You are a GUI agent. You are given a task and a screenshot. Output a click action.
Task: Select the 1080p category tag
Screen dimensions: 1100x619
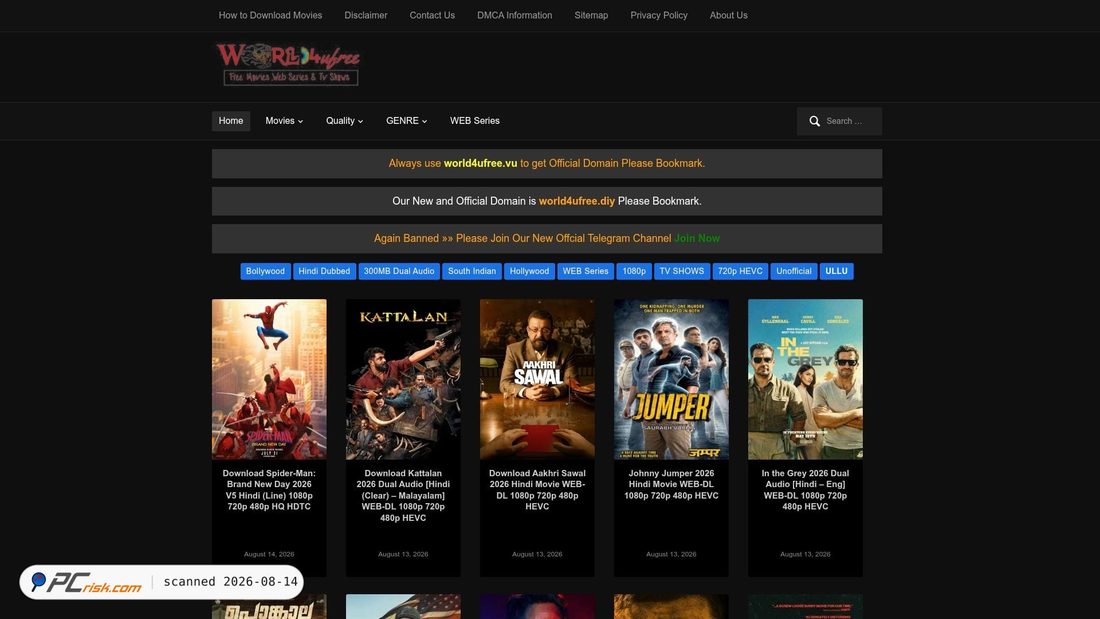pos(634,272)
